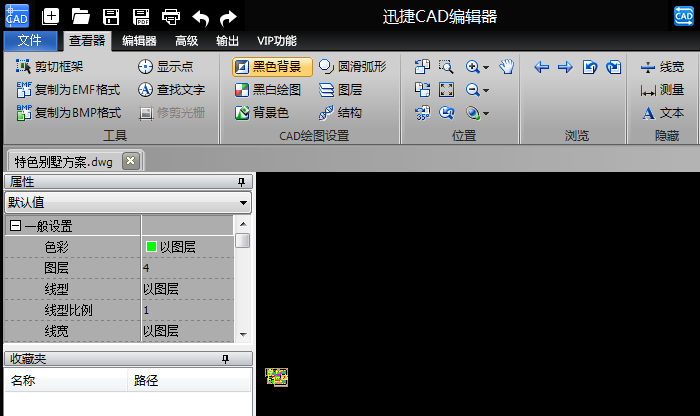Click the 路径 column header
The width and height of the screenshot is (700, 416).
pyautogui.click(x=189, y=380)
